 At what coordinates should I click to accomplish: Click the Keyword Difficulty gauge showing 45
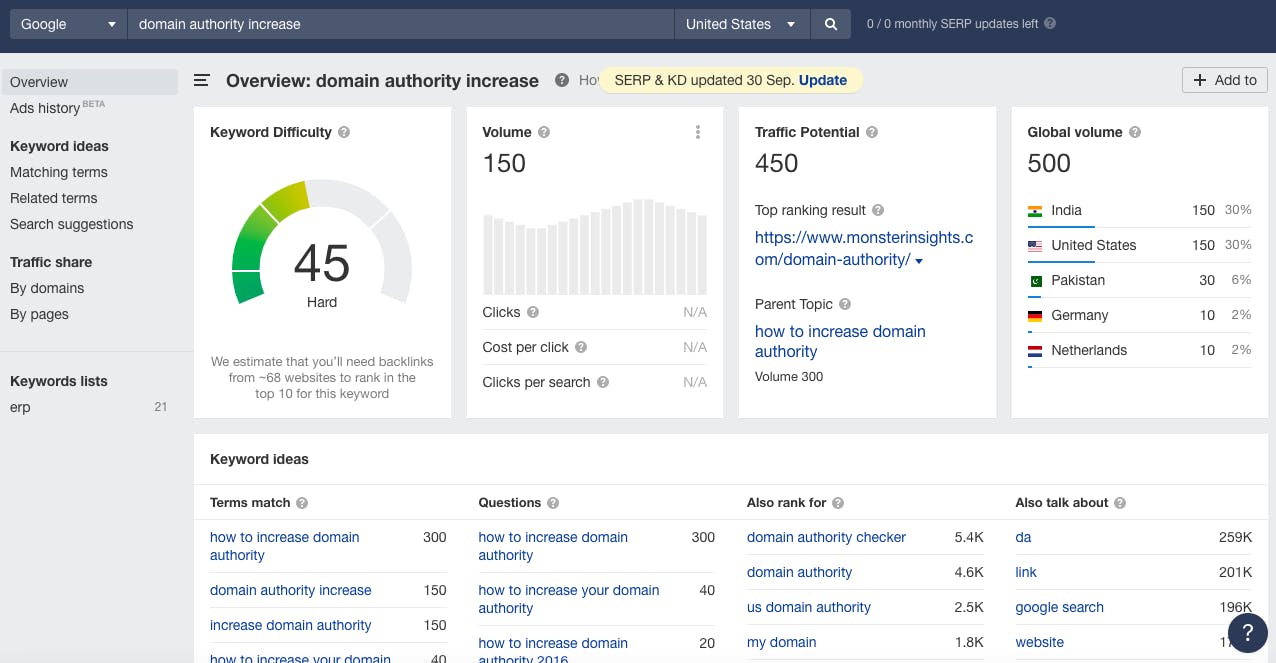(322, 242)
